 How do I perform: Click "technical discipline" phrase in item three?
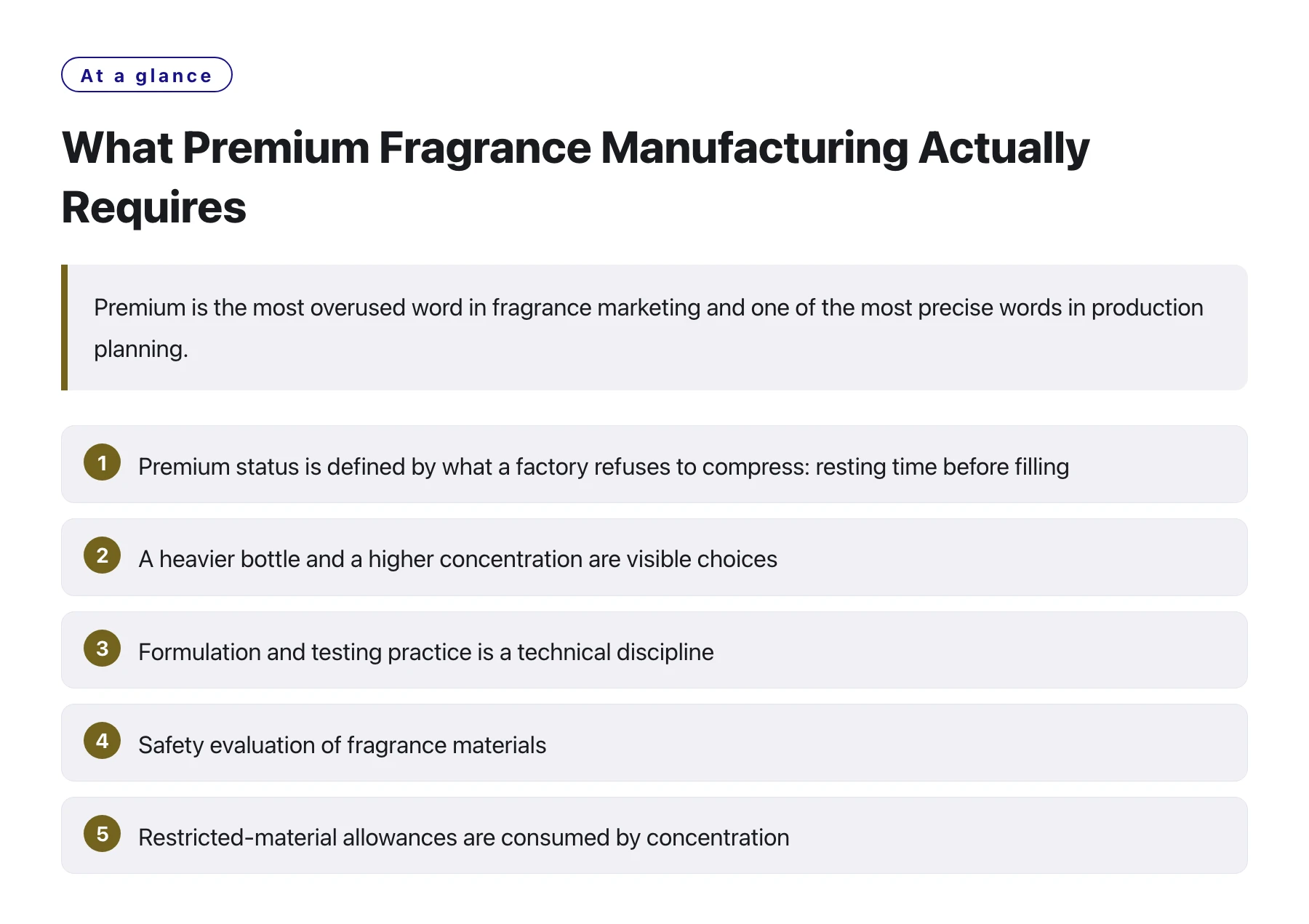[616, 652]
